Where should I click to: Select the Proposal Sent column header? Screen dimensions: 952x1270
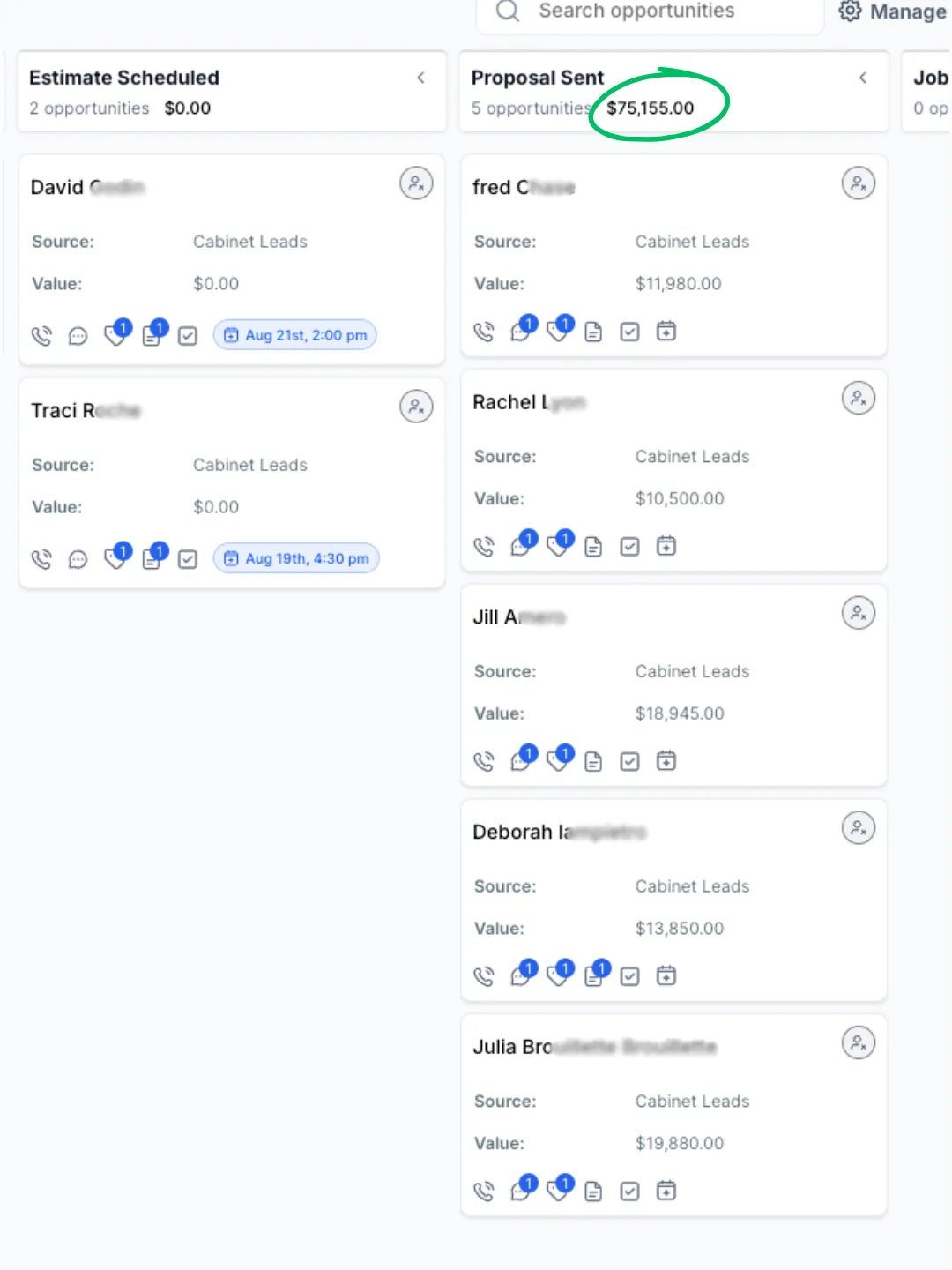(x=538, y=78)
